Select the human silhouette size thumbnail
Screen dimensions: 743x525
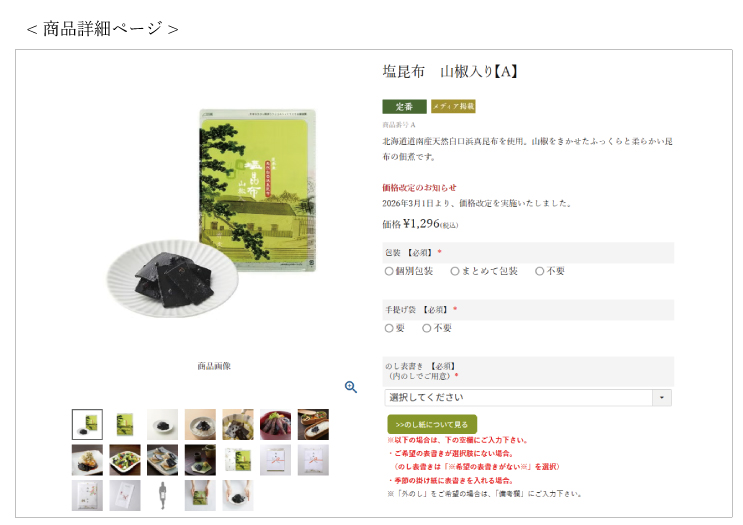tap(163, 496)
